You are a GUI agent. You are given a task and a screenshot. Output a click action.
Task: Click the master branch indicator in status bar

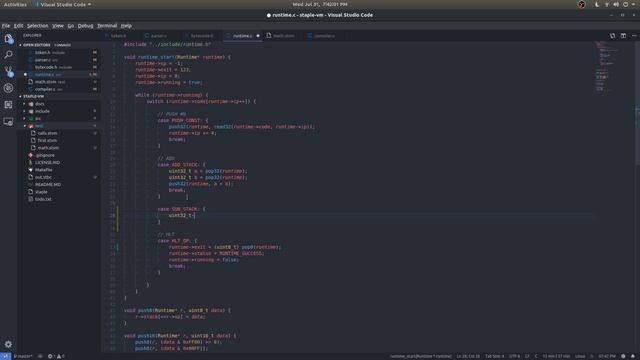(x=23, y=356)
